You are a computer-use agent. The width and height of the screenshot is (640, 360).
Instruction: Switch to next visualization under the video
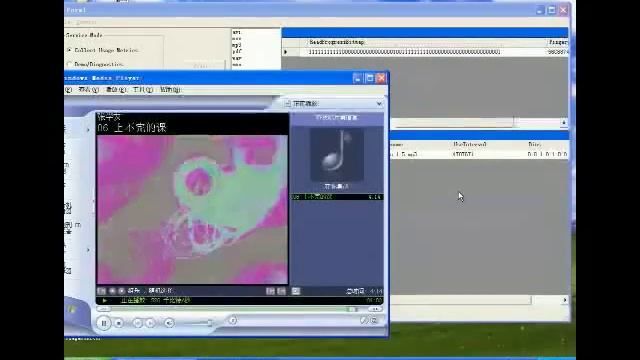click(121, 291)
